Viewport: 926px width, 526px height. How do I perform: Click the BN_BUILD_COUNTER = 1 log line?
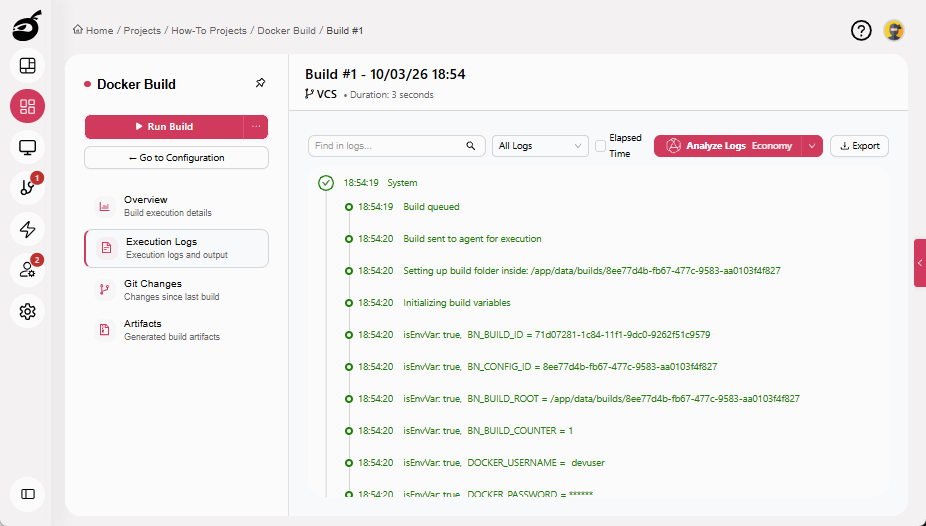click(x=488, y=430)
